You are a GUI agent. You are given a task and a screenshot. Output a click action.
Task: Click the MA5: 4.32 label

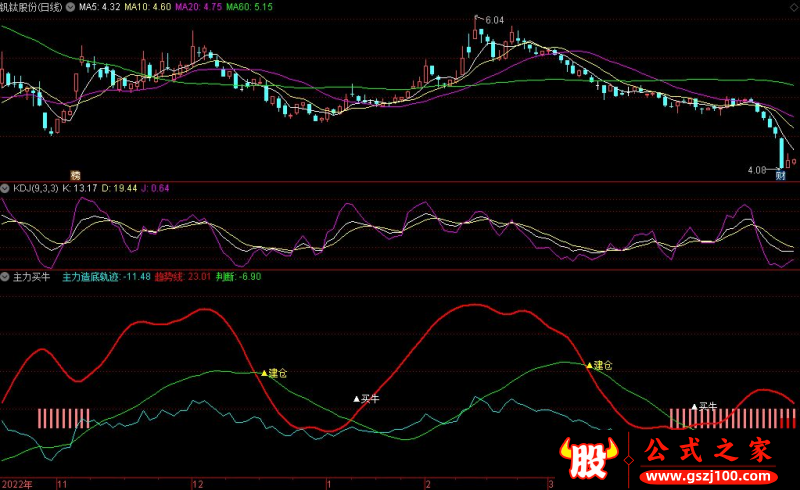click(x=99, y=7)
